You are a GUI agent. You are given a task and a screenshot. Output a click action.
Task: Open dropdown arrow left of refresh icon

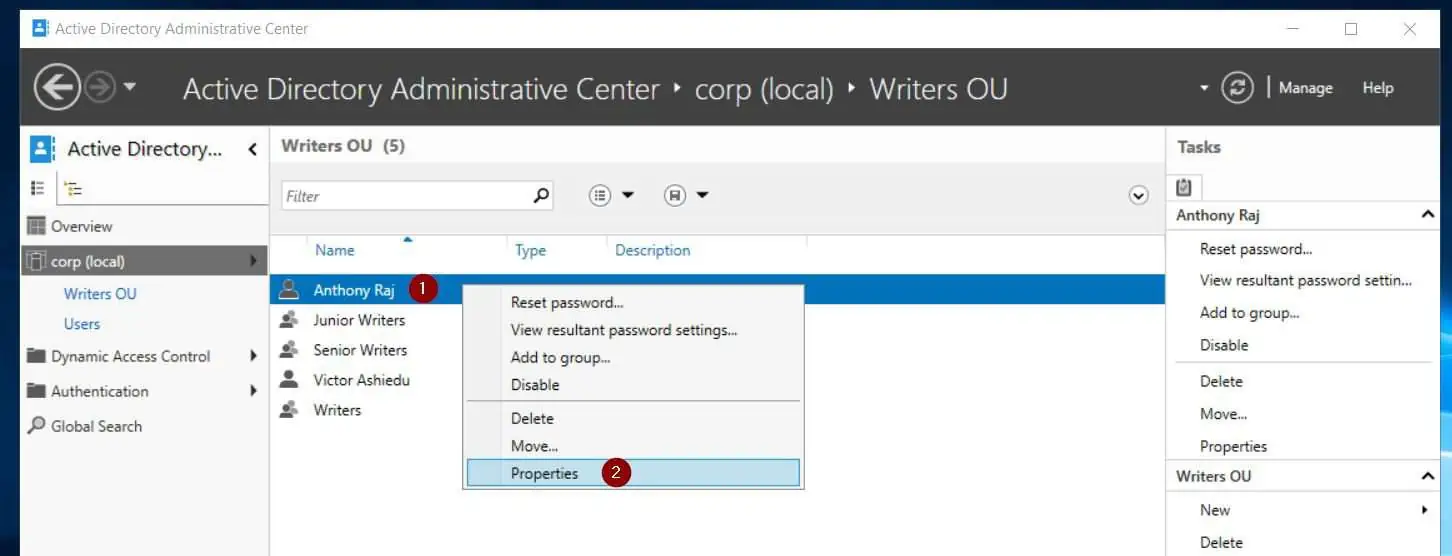1204,88
